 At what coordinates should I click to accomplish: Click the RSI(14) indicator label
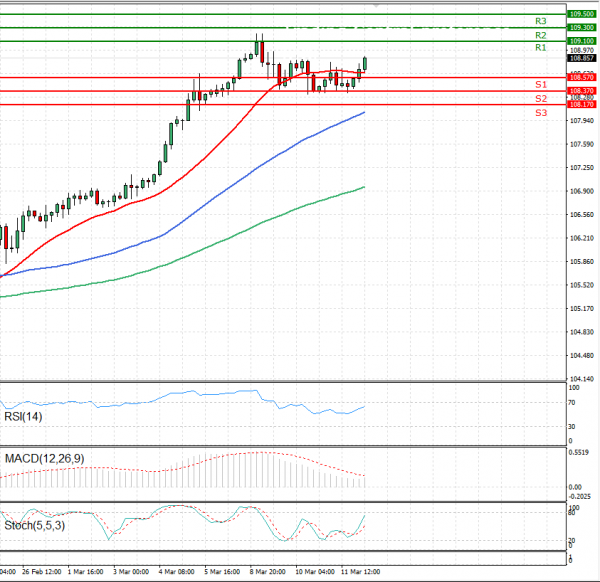click(23, 416)
